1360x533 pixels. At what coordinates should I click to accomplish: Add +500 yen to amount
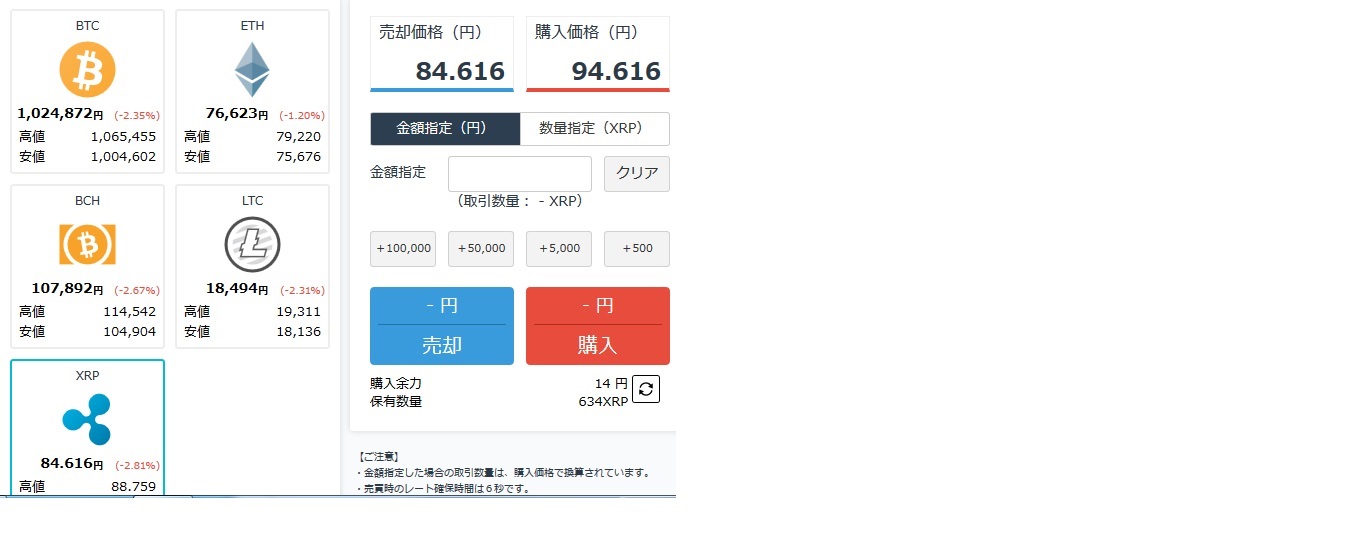coord(637,249)
